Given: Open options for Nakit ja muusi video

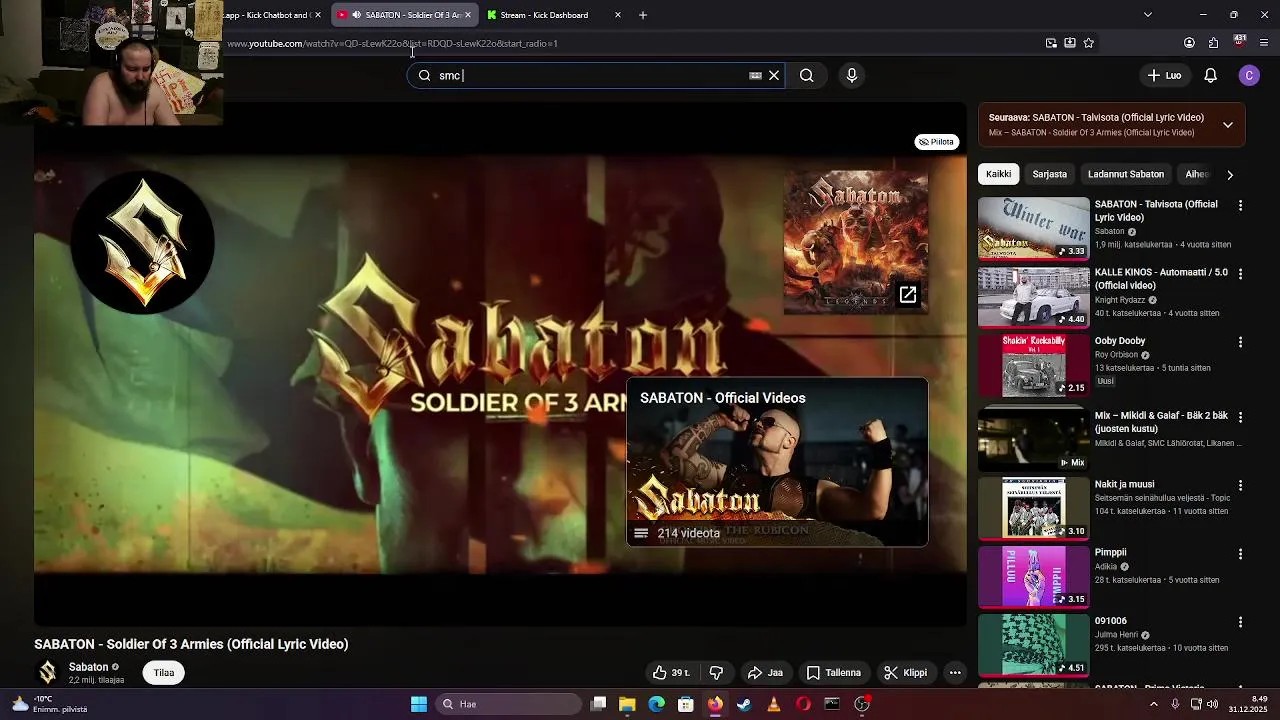Looking at the screenshot, I should coord(1240,485).
